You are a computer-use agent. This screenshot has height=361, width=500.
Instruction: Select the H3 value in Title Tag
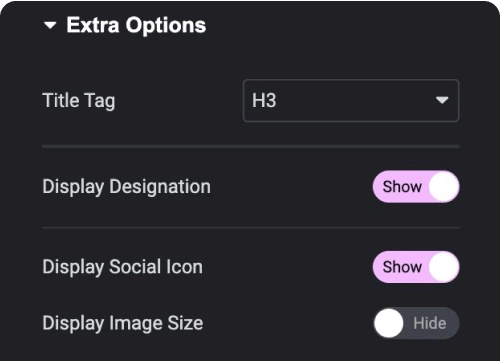click(264, 100)
